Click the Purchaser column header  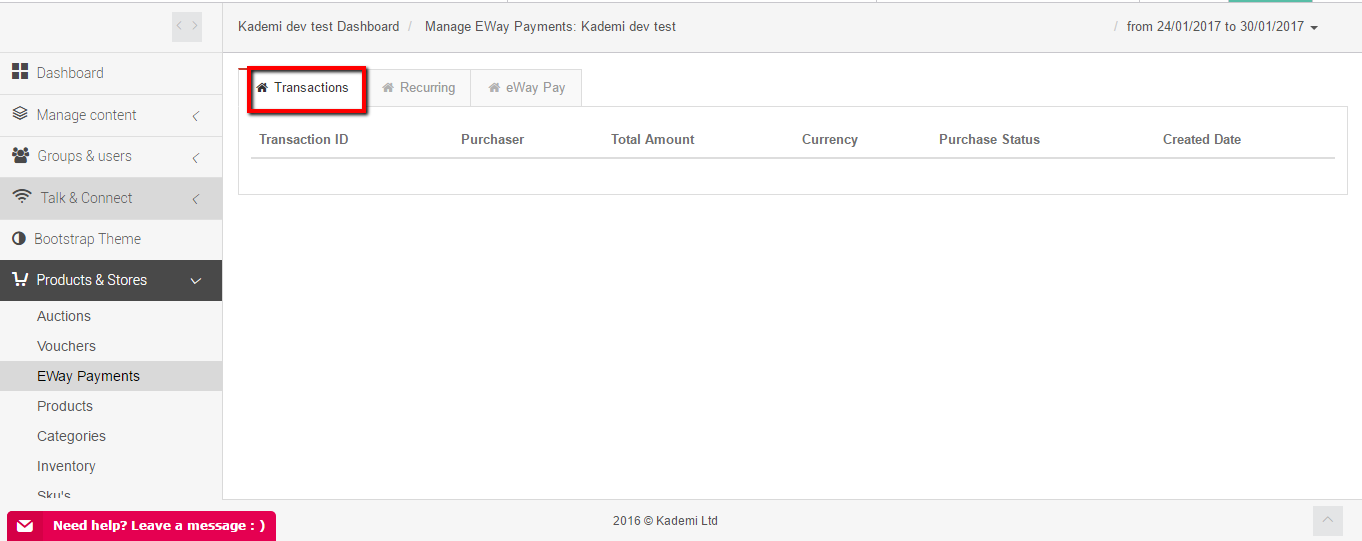coord(492,140)
